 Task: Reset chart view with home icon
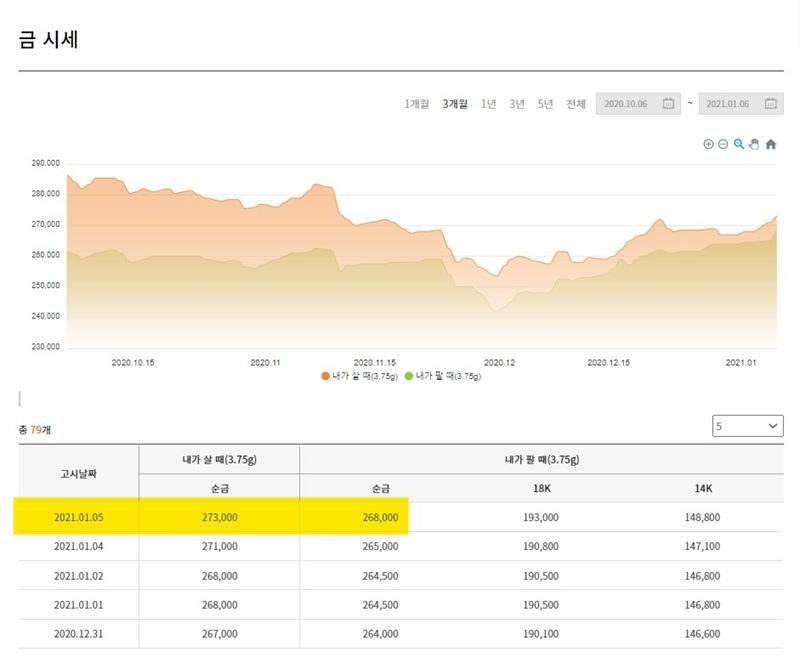click(x=771, y=144)
